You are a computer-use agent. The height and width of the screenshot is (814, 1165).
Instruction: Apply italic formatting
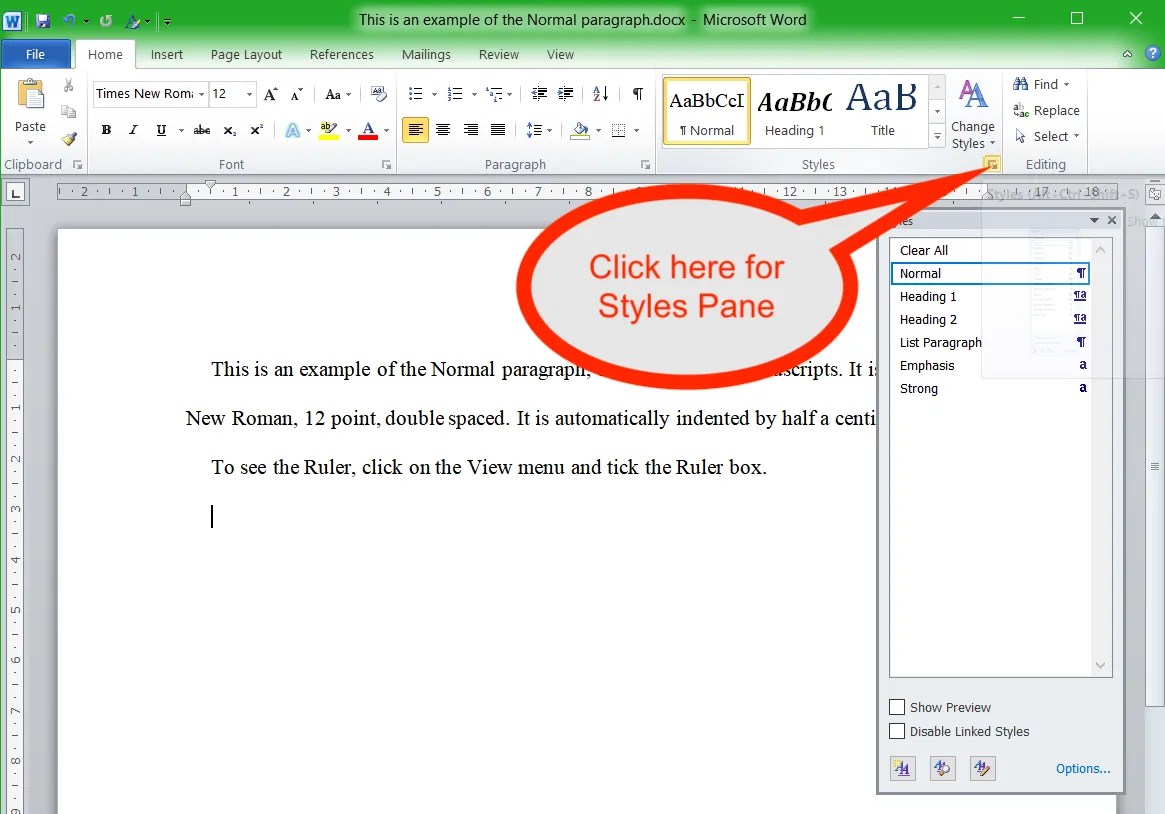[133, 130]
